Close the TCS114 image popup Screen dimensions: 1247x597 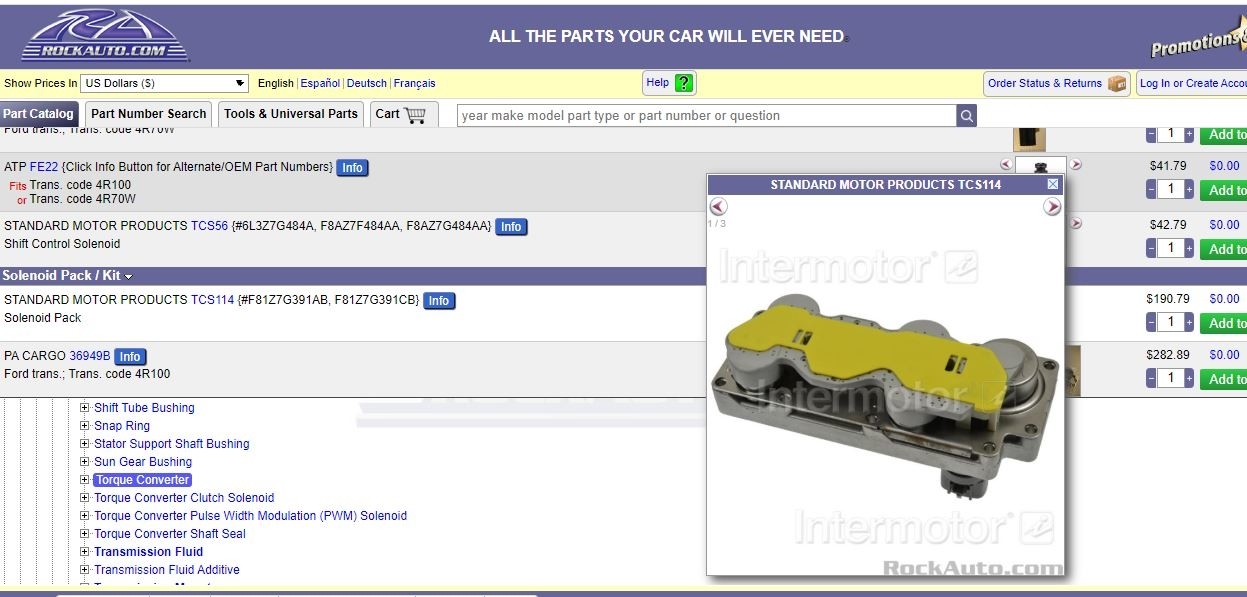pyautogui.click(x=1052, y=184)
